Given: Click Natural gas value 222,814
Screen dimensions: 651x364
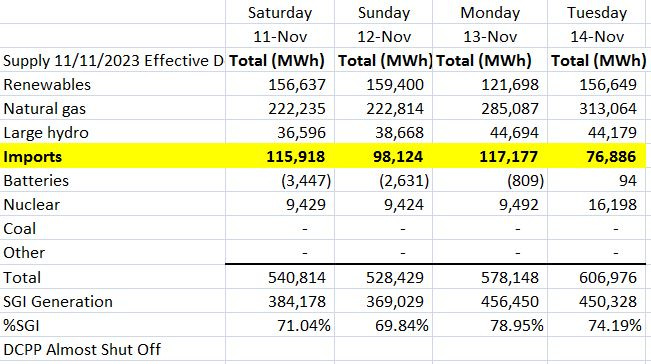Looking at the screenshot, I should point(395,108).
